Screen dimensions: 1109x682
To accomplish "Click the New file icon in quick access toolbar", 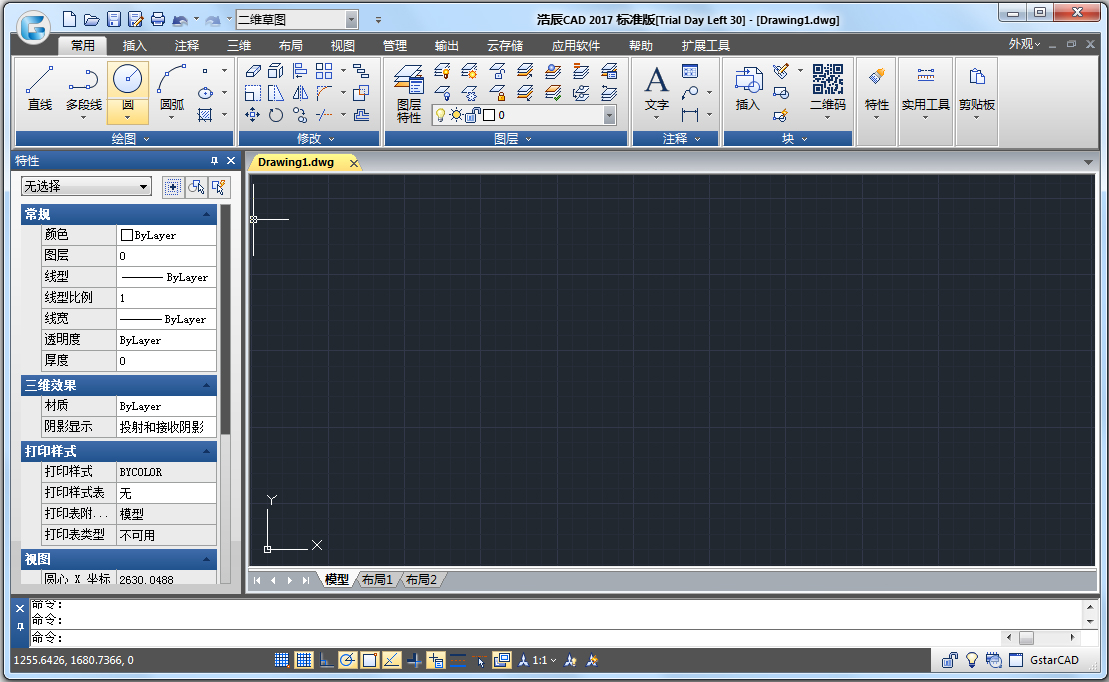I will [69, 19].
